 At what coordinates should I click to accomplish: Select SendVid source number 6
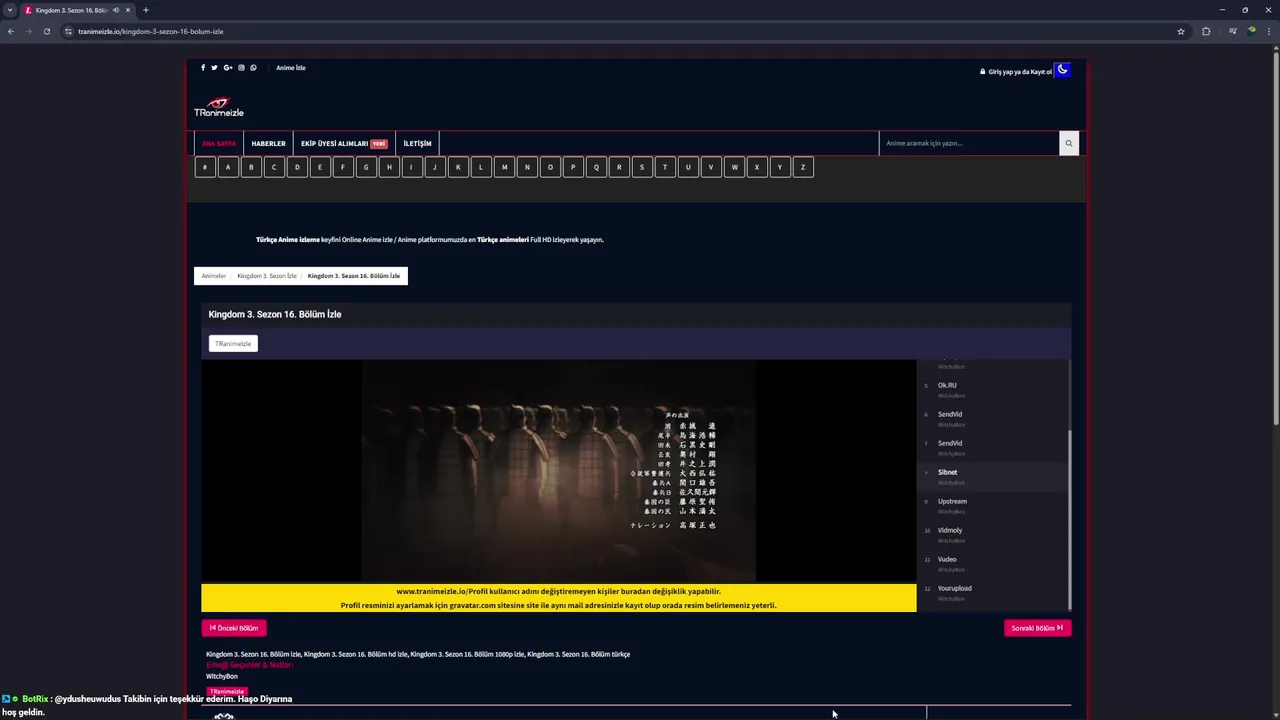click(x=993, y=418)
